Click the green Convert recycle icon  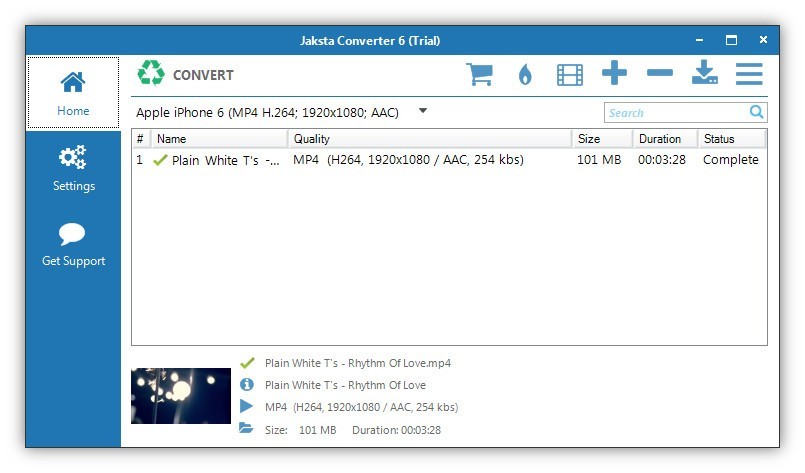(151, 73)
